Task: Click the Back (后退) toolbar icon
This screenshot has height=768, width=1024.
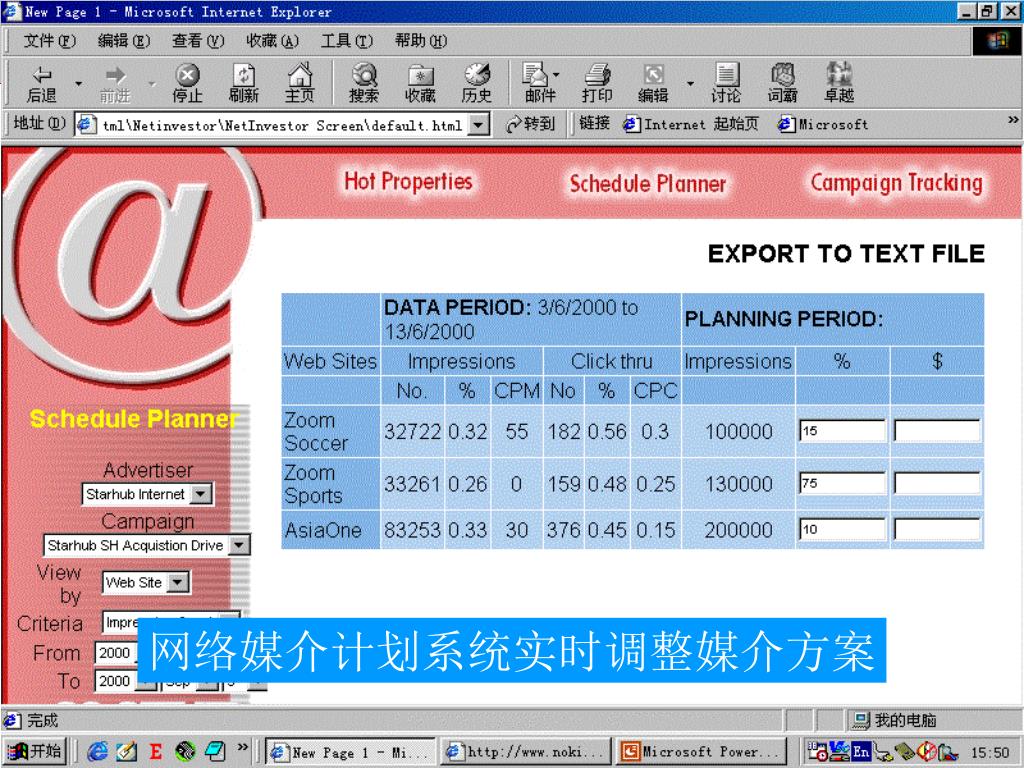Action: pyautogui.click(x=42, y=84)
